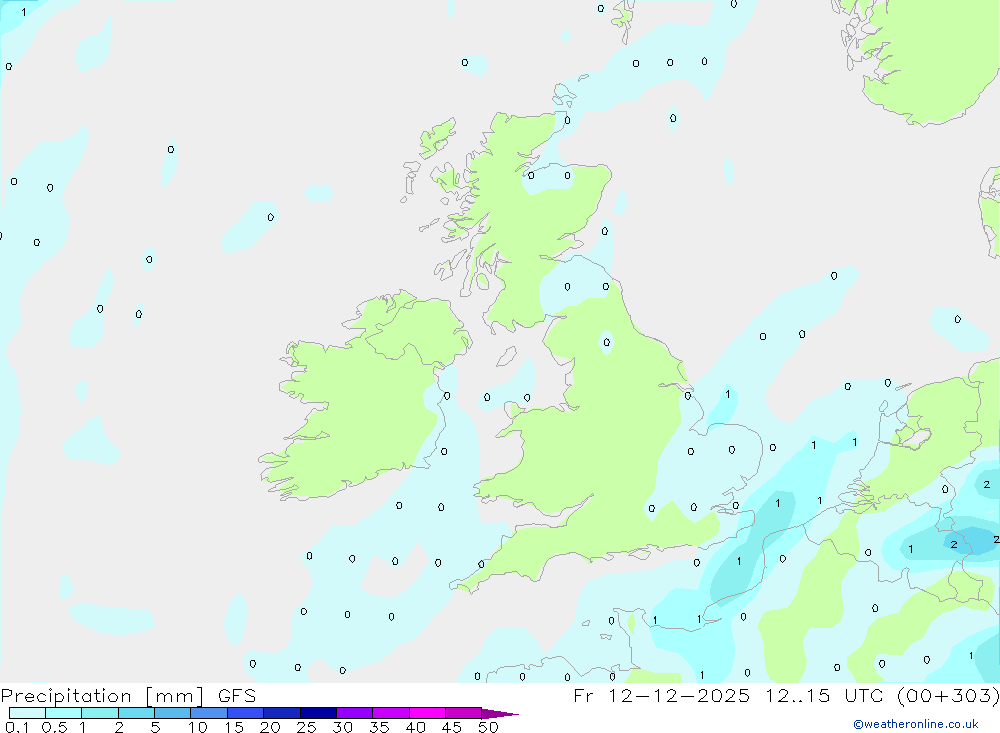Click the 20–25 mm dark blue swatch
The height and width of the screenshot is (733, 1000).
pyautogui.click(x=282, y=713)
